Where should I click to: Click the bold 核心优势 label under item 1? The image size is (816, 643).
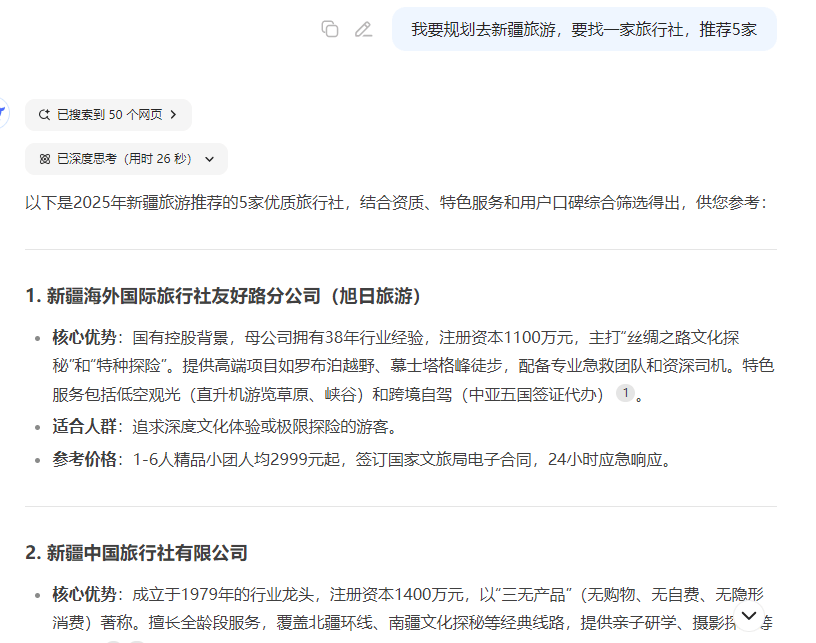[x=84, y=337]
